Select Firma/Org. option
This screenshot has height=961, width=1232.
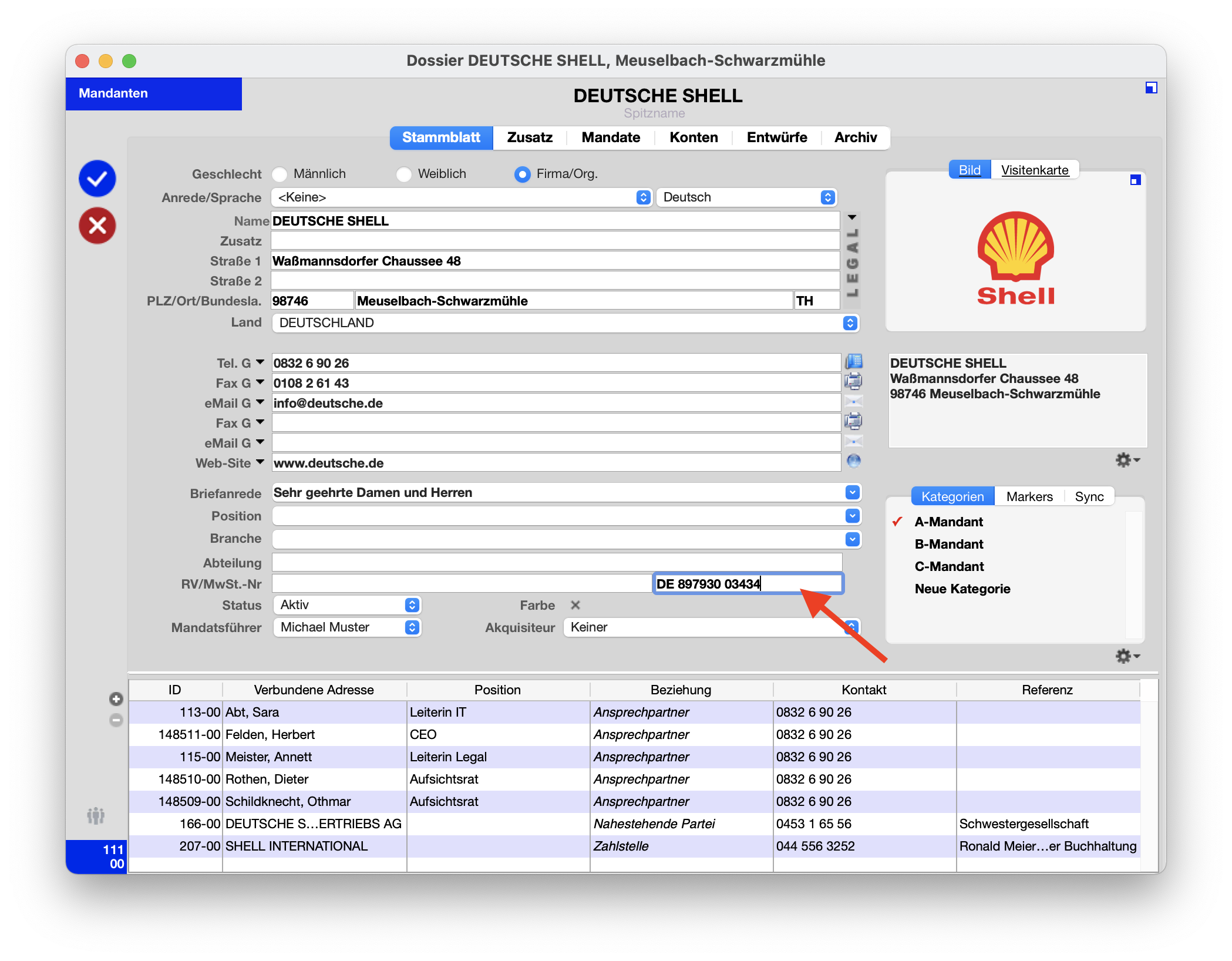pos(522,174)
